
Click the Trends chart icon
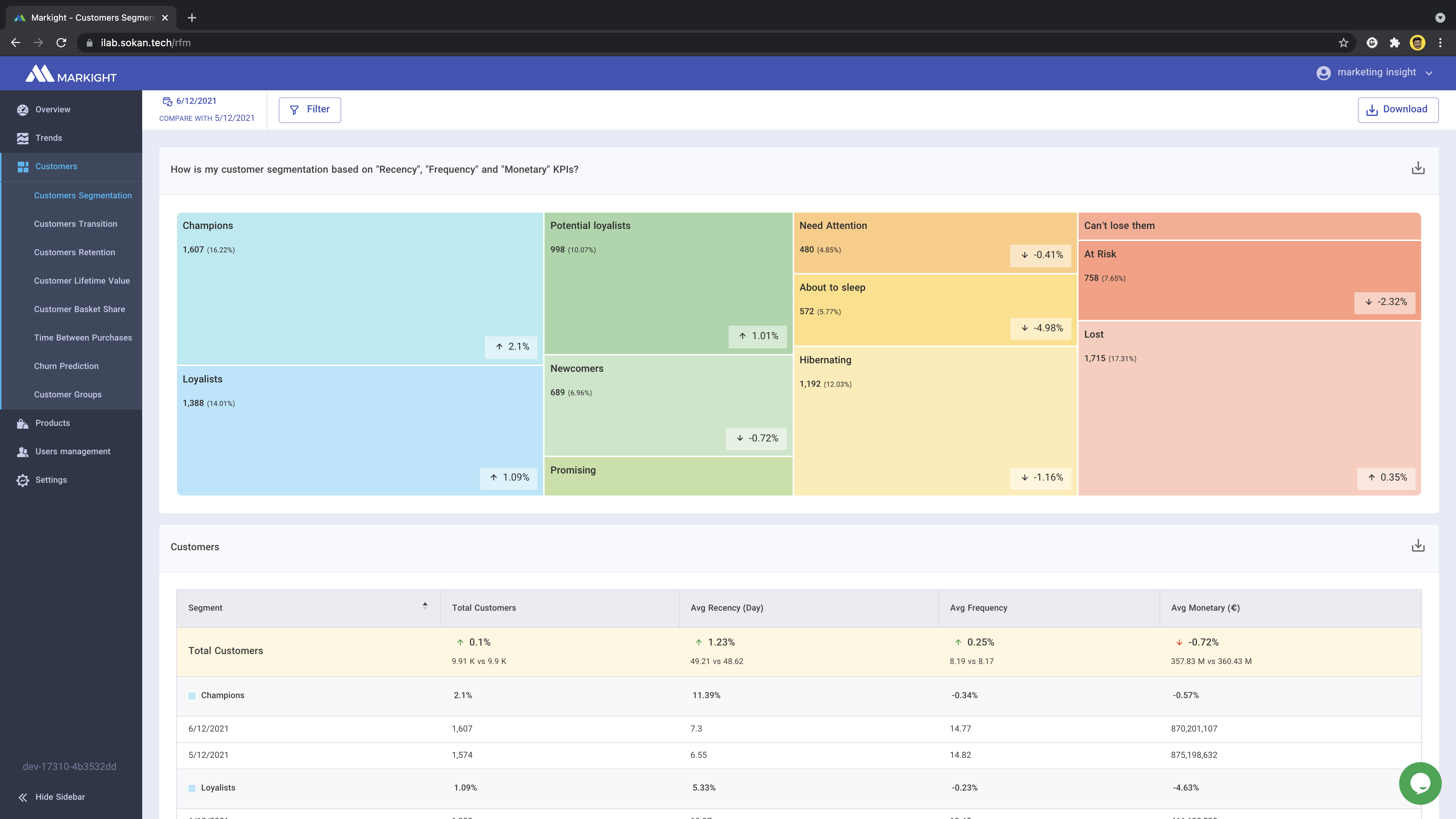point(23,138)
